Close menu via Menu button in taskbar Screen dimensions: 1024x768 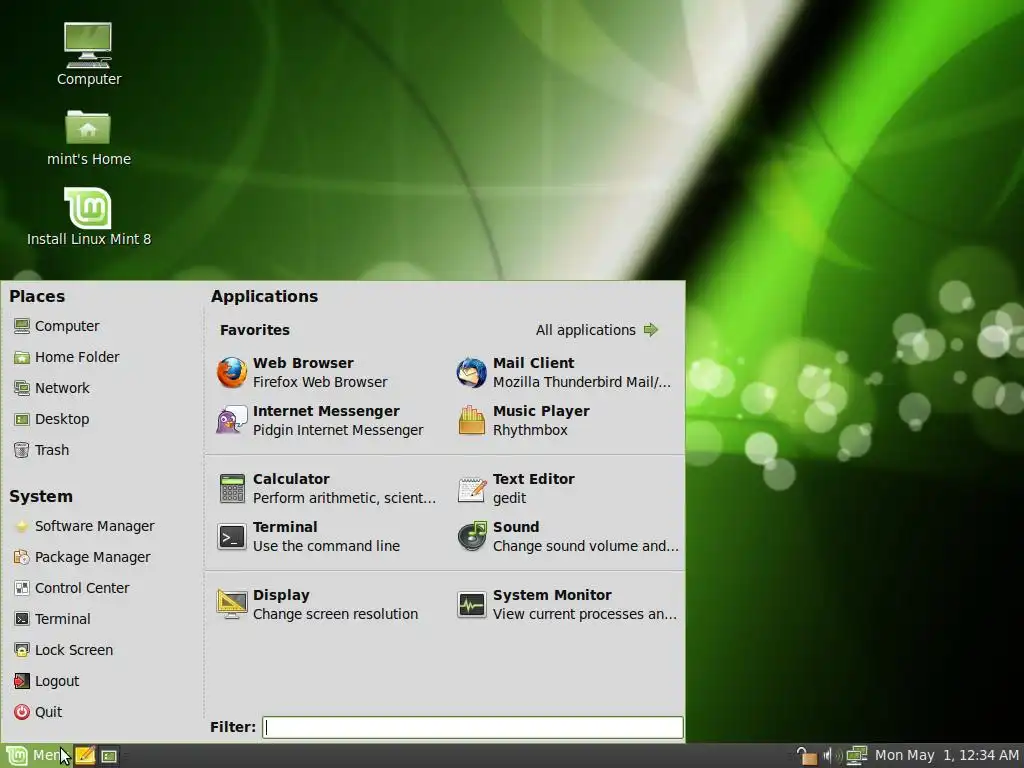tap(35, 756)
